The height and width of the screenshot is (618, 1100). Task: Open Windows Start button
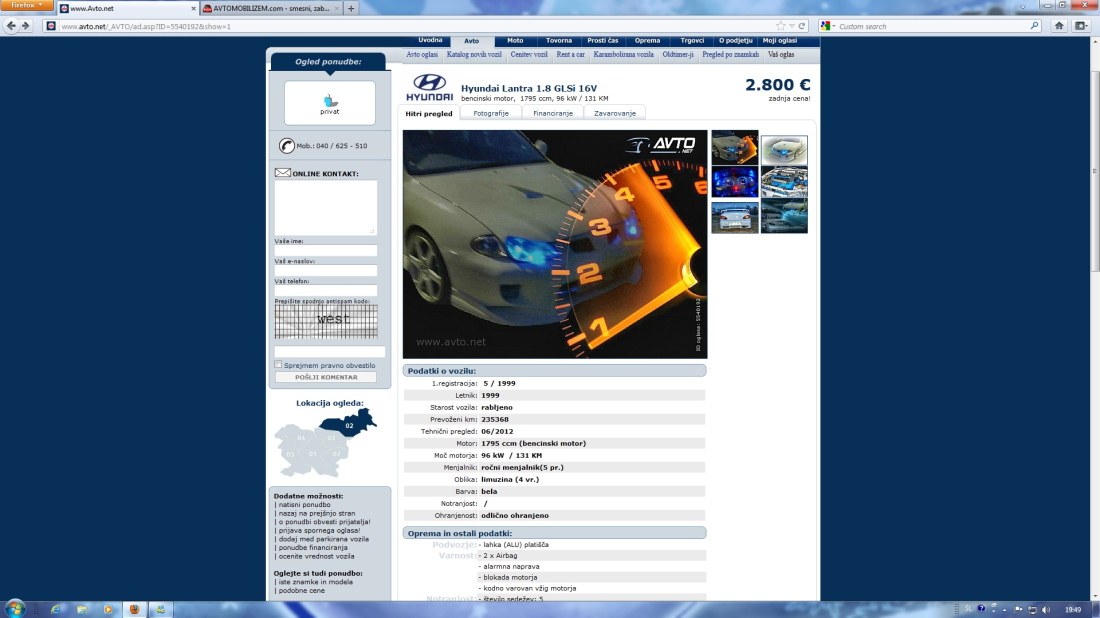point(15,608)
